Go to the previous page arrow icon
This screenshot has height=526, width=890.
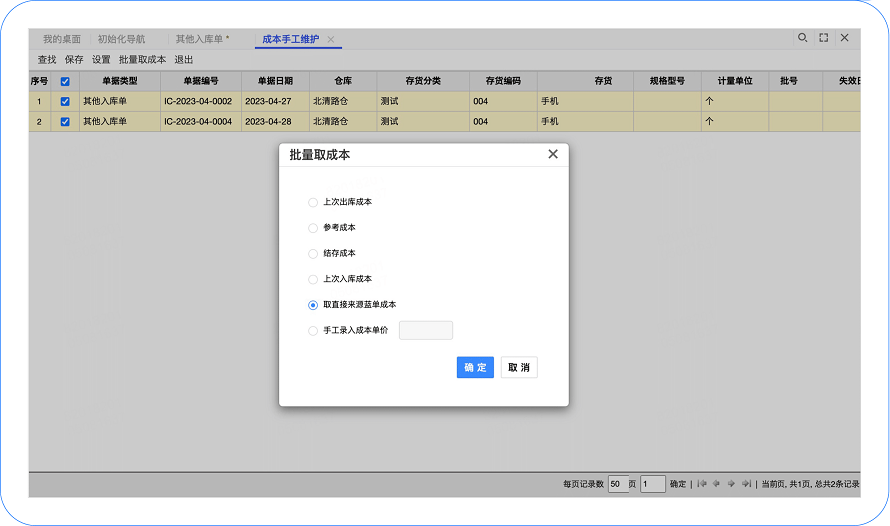pyautogui.click(x=716, y=484)
